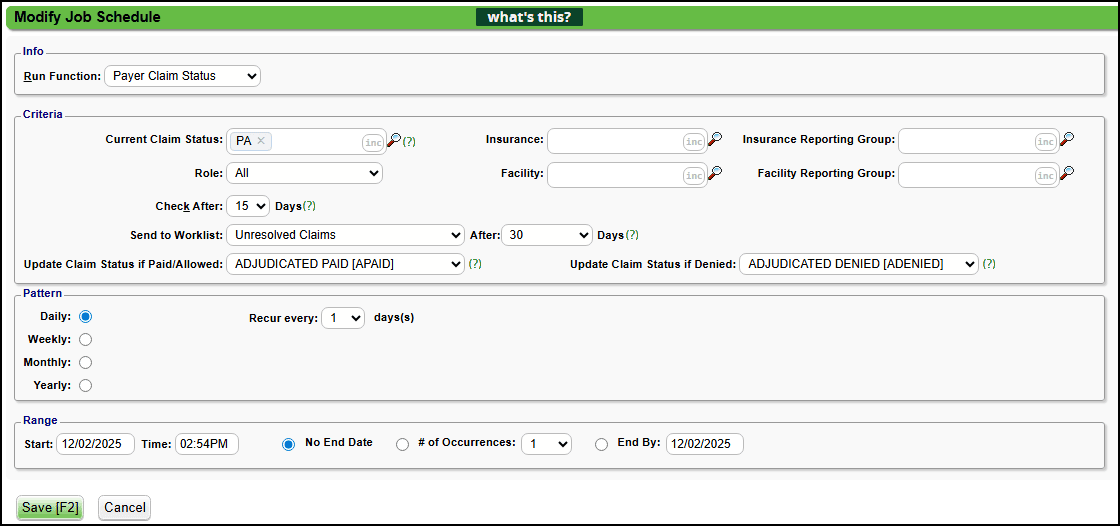The width and height of the screenshot is (1120, 526).
Task: Click the Current Claim Status magnifier lookup icon
Action: coord(394,141)
